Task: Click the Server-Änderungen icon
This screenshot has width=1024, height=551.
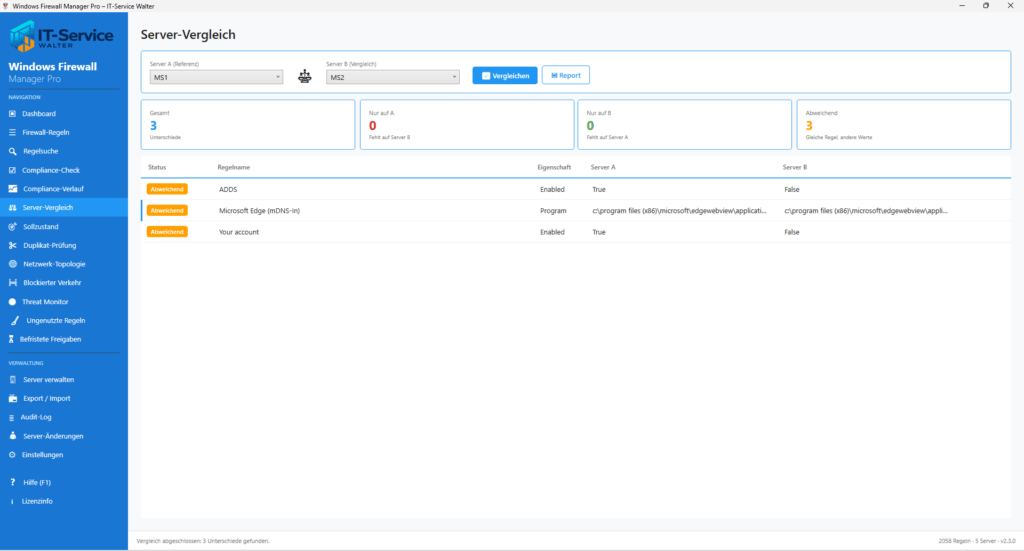Action: coord(12,436)
